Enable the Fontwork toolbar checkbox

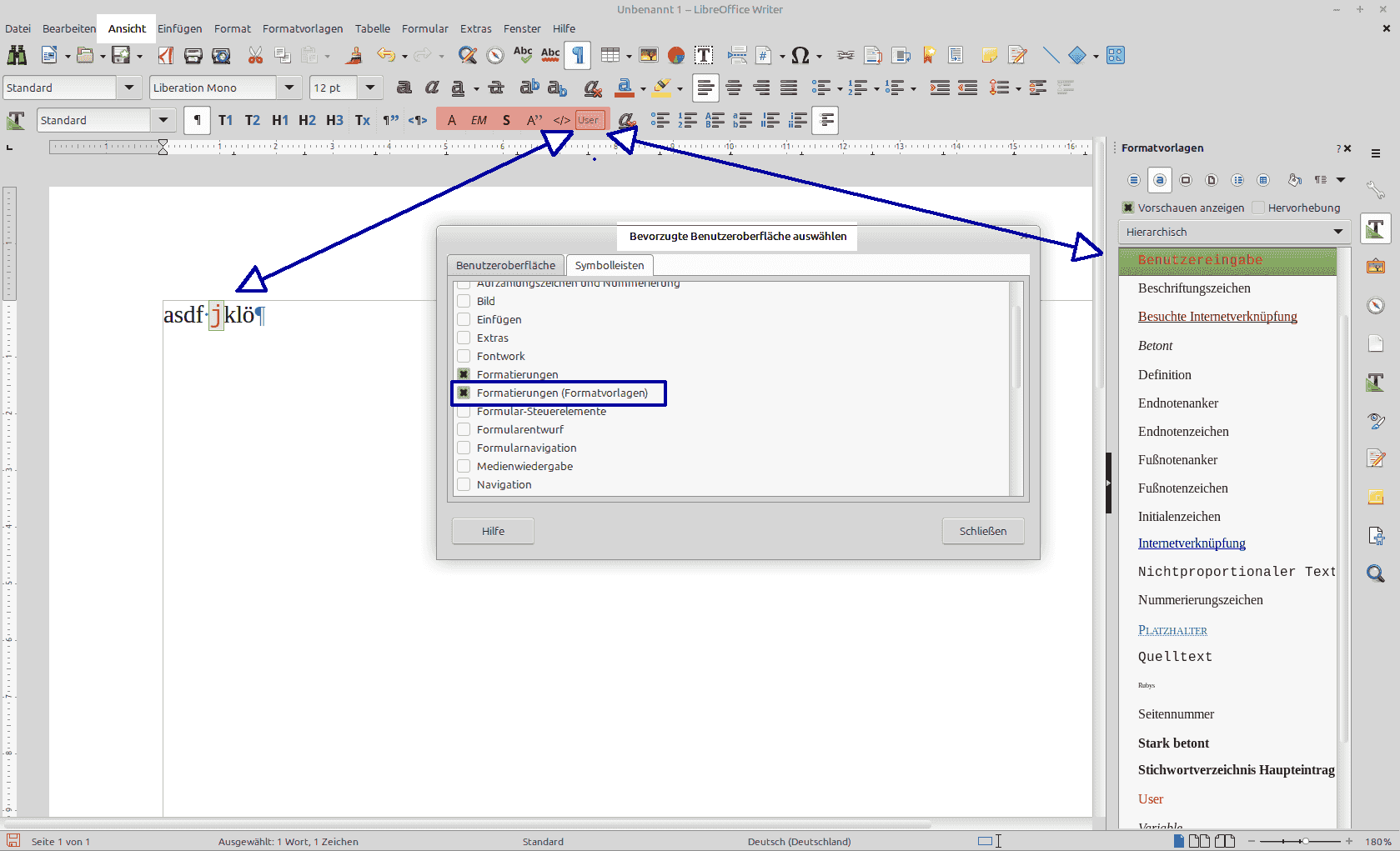click(x=464, y=356)
